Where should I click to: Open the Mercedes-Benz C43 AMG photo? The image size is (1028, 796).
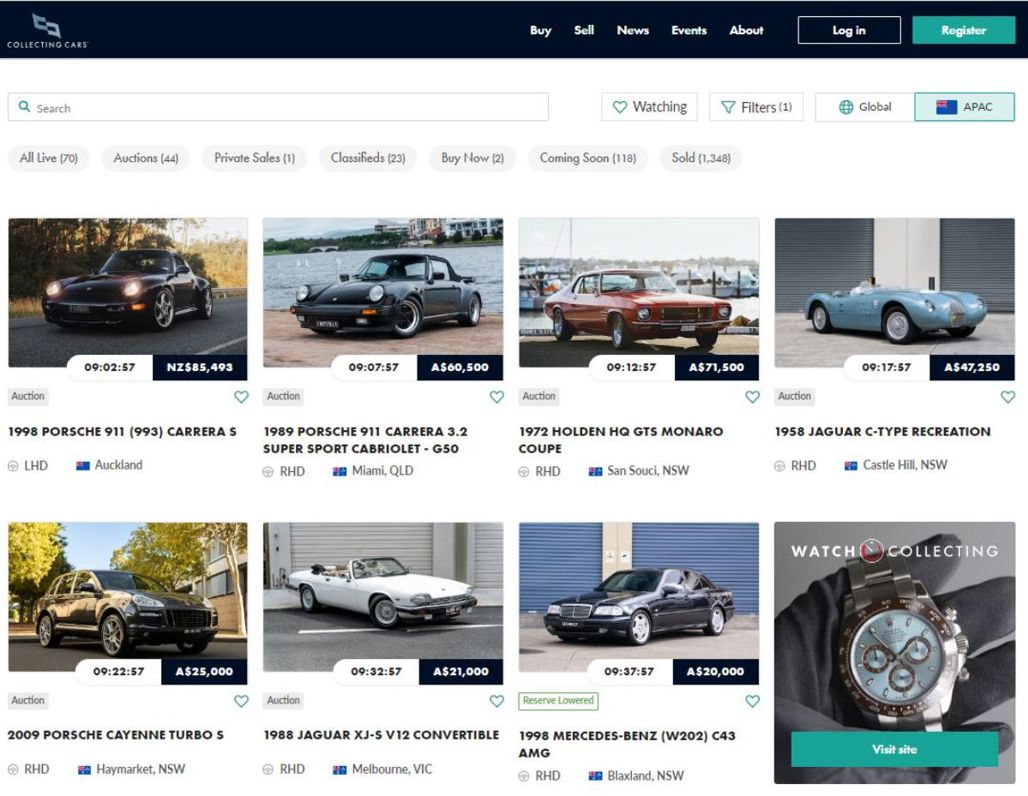tap(639, 596)
